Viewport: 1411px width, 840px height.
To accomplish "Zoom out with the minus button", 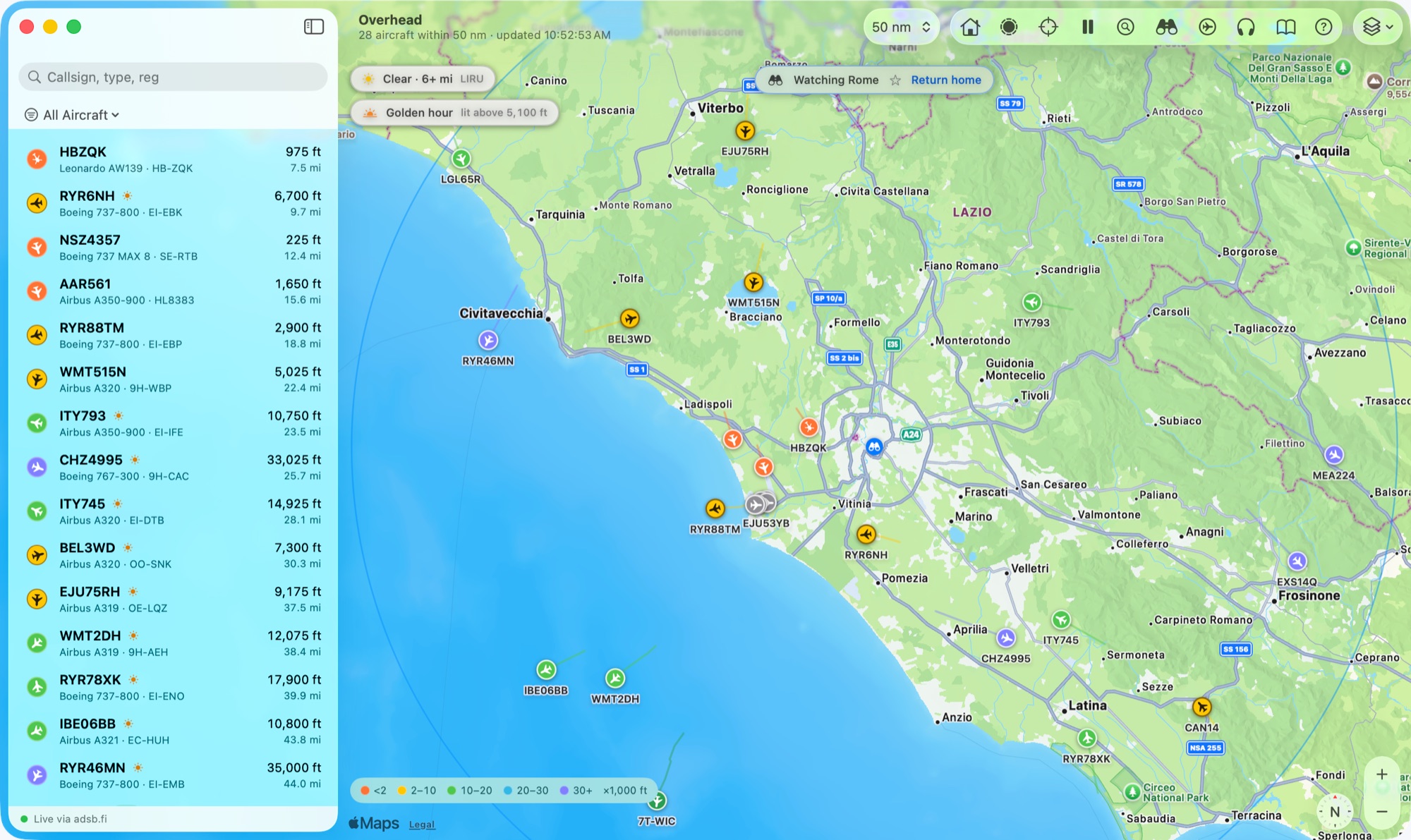I will 1381,811.
